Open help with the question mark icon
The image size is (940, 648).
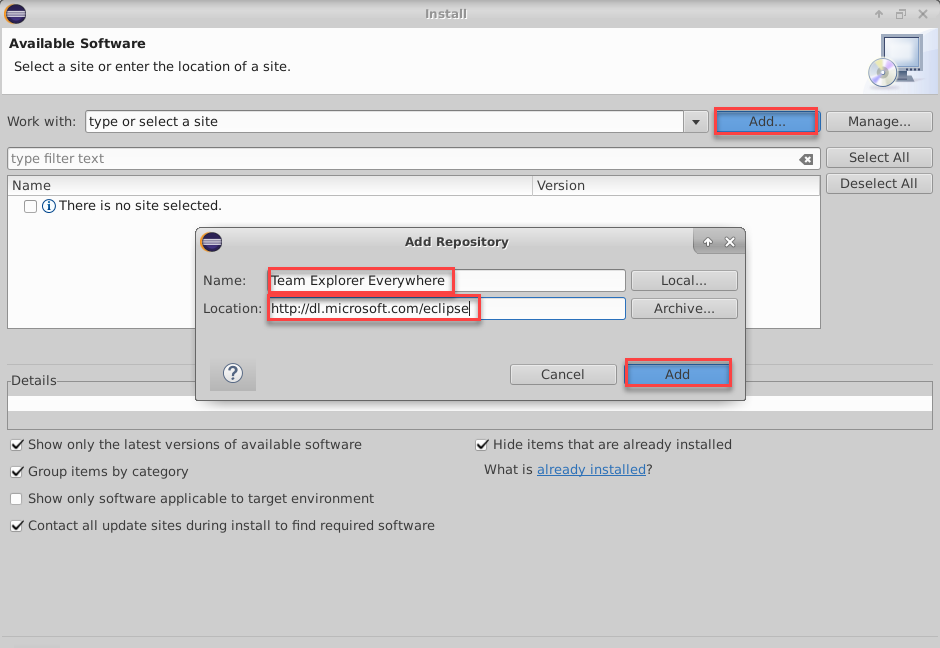pyautogui.click(x=233, y=373)
